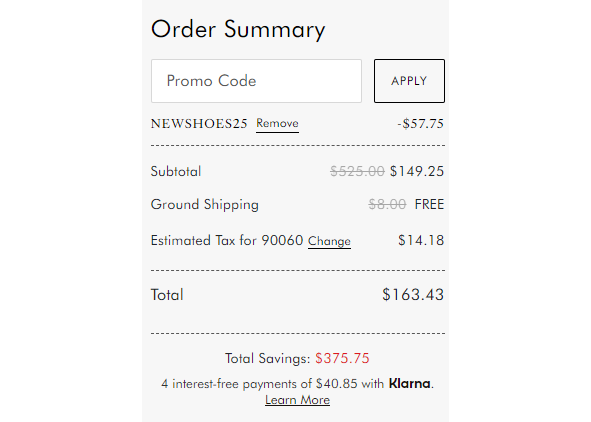Select the NEWSHOES25 applied code label

199,124
